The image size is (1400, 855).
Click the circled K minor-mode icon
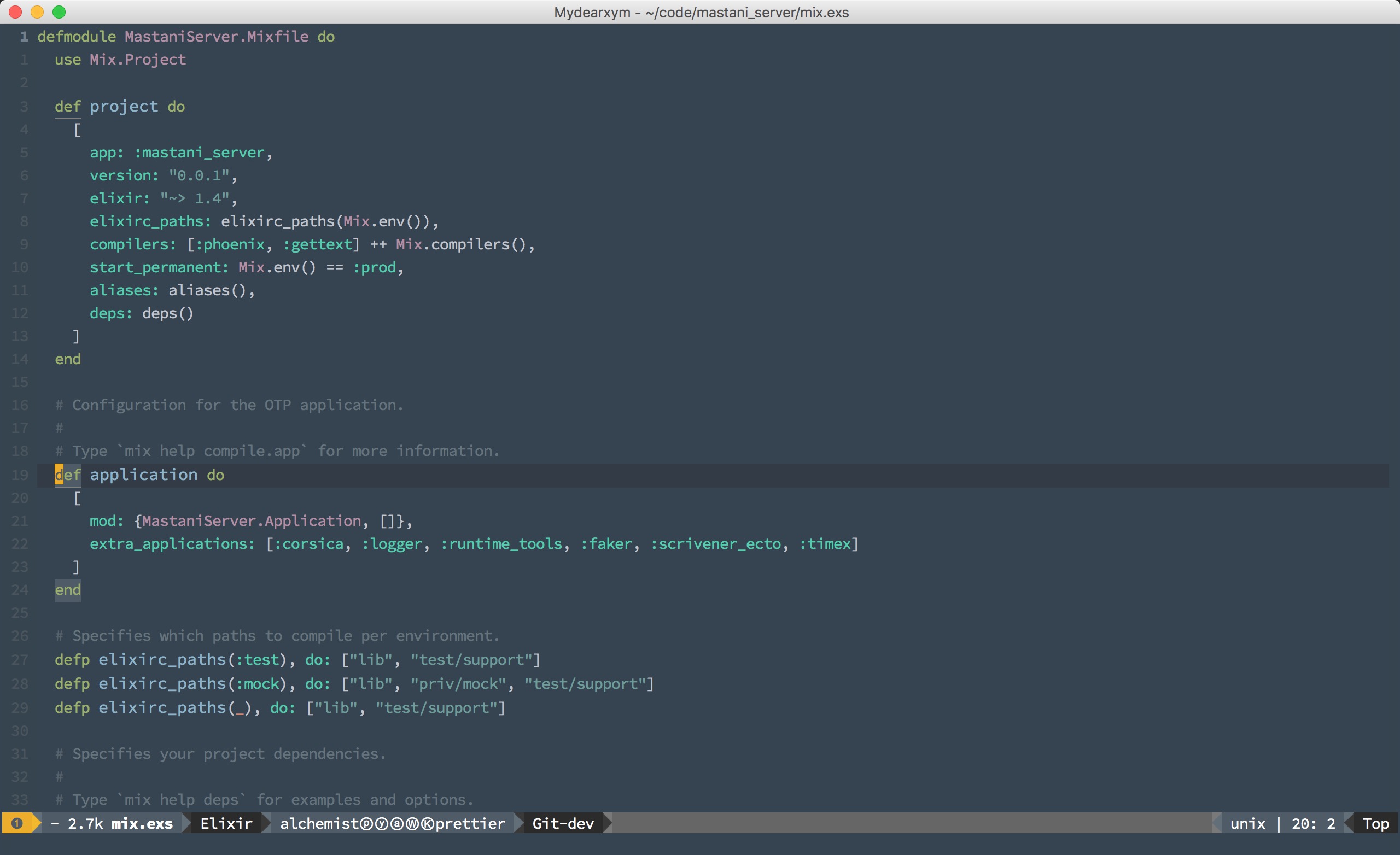(428, 824)
